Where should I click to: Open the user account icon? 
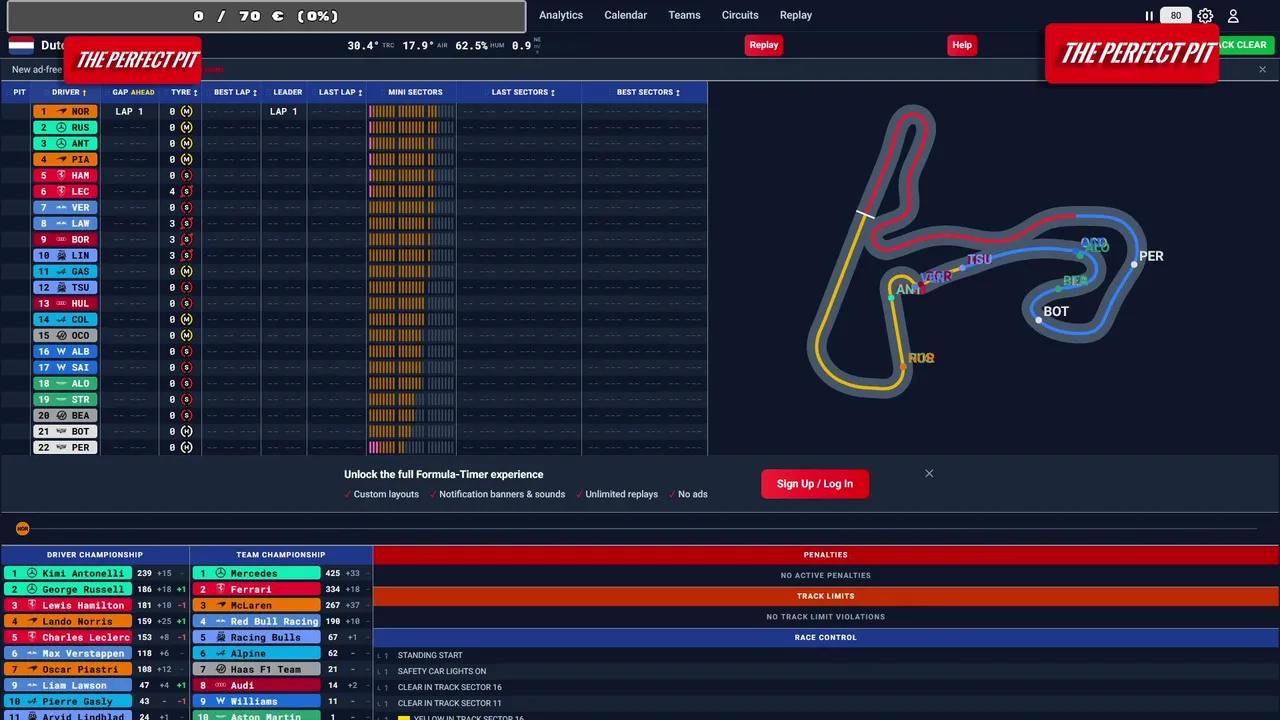[x=1233, y=16]
